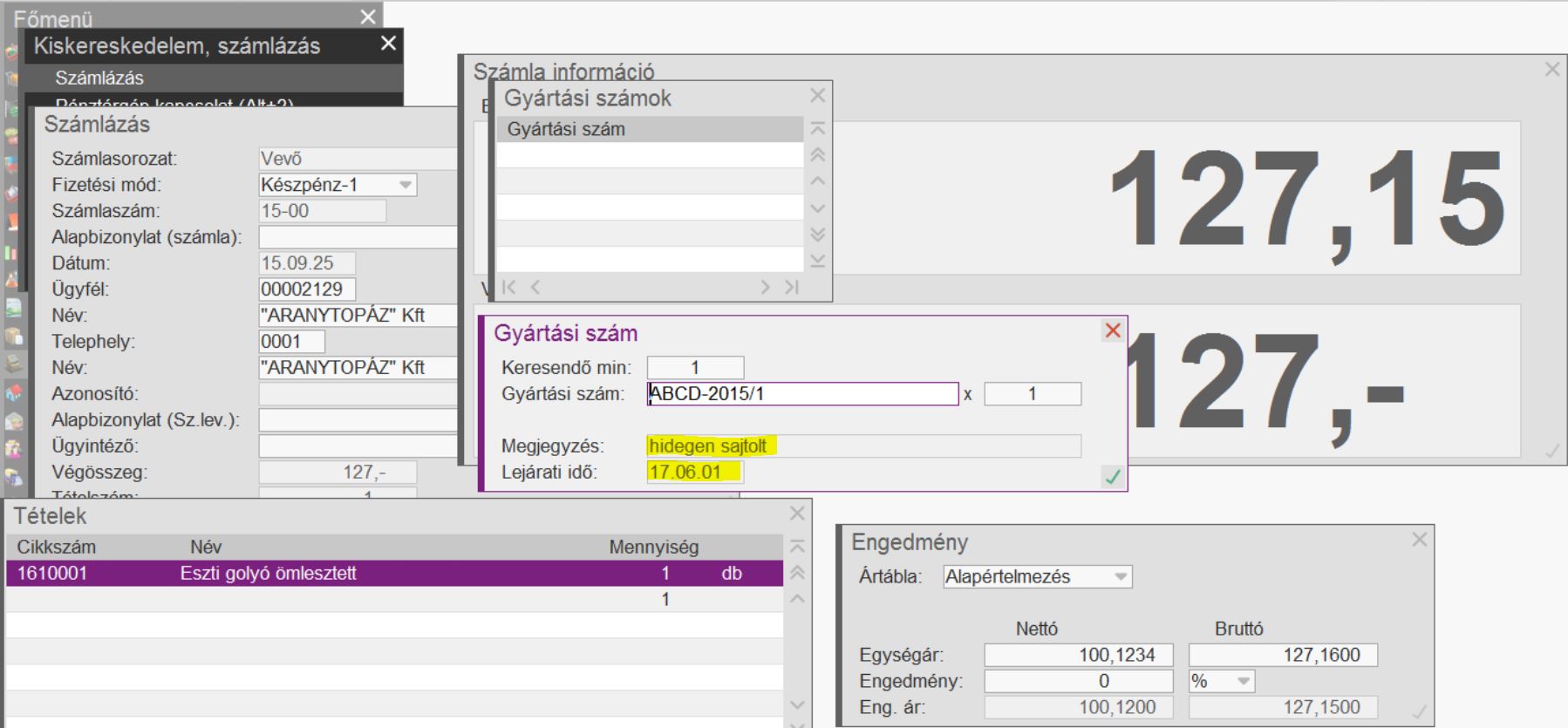The width and height of the screenshot is (1568, 728).
Task: Close the Főmenü window
Action: click(368, 17)
